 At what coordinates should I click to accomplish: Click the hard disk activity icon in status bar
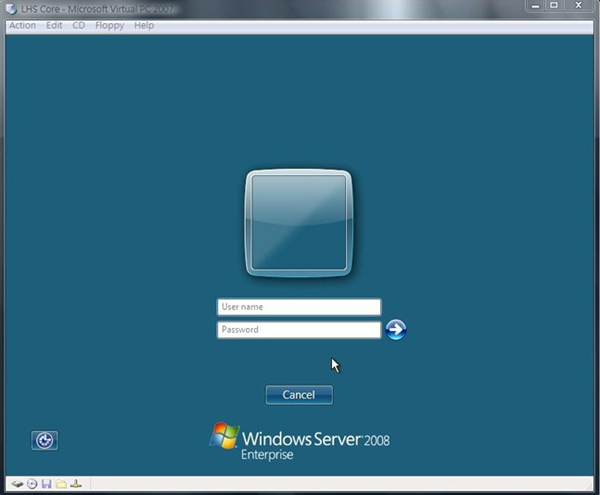(17, 484)
